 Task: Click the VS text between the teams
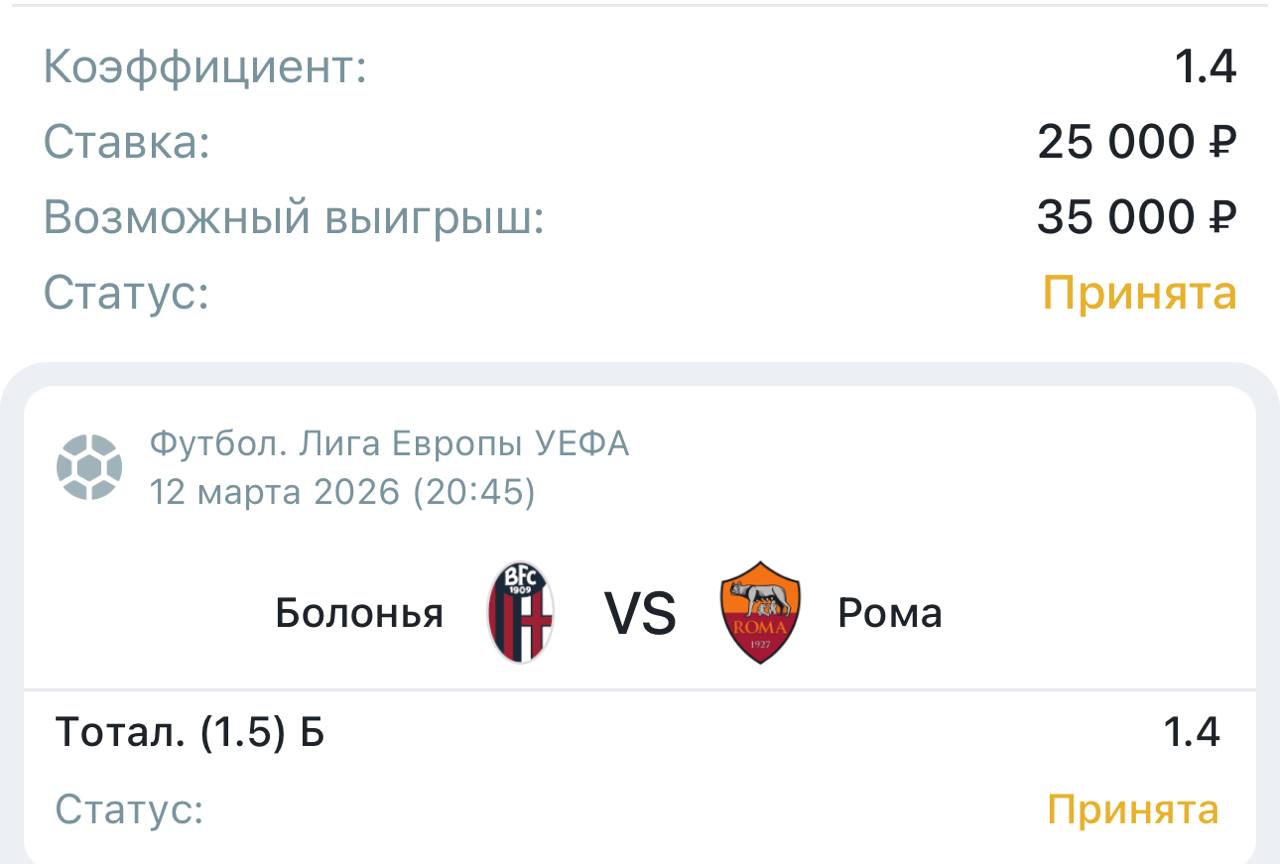[x=640, y=613]
